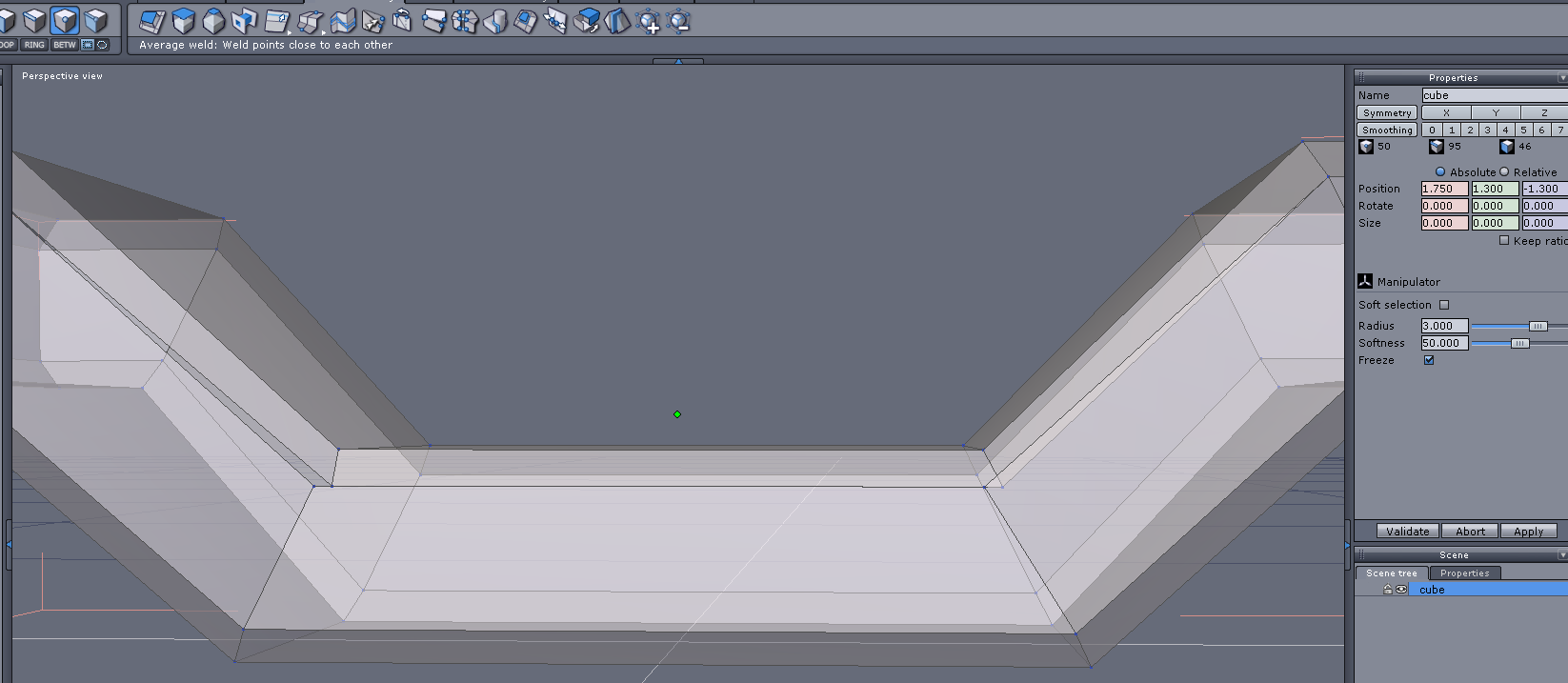Click the Validate button
The image size is (1568, 683).
(1408, 532)
